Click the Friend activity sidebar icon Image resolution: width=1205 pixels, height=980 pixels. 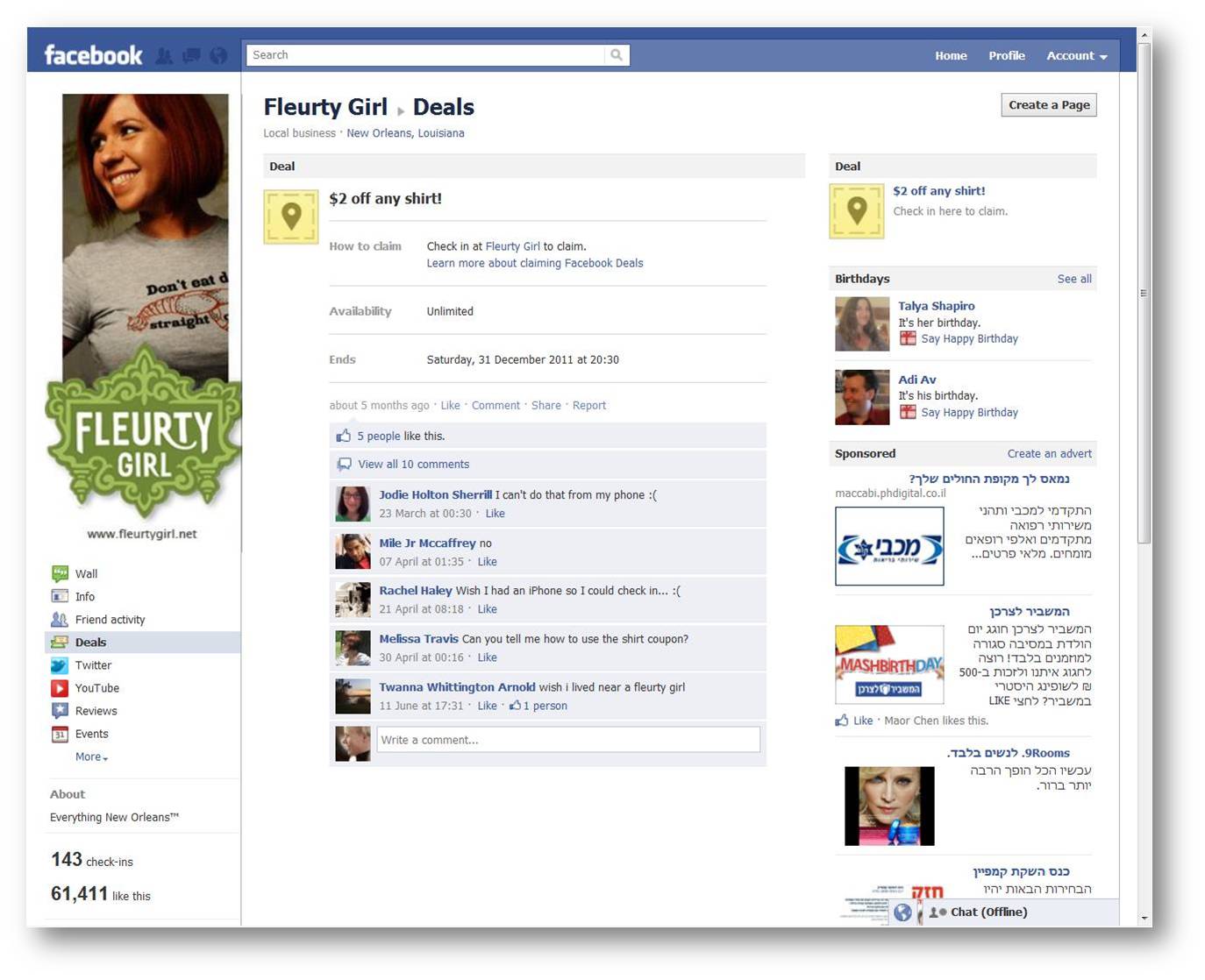pyautogui.click(x=60, y=620)
